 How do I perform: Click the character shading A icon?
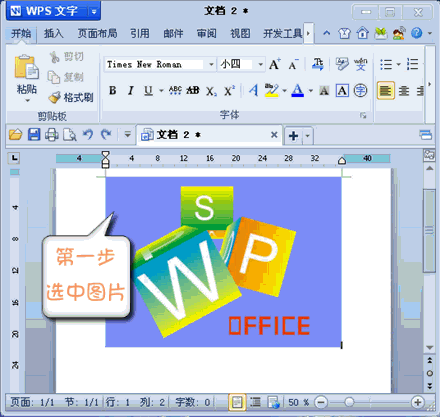pos(324,90)
